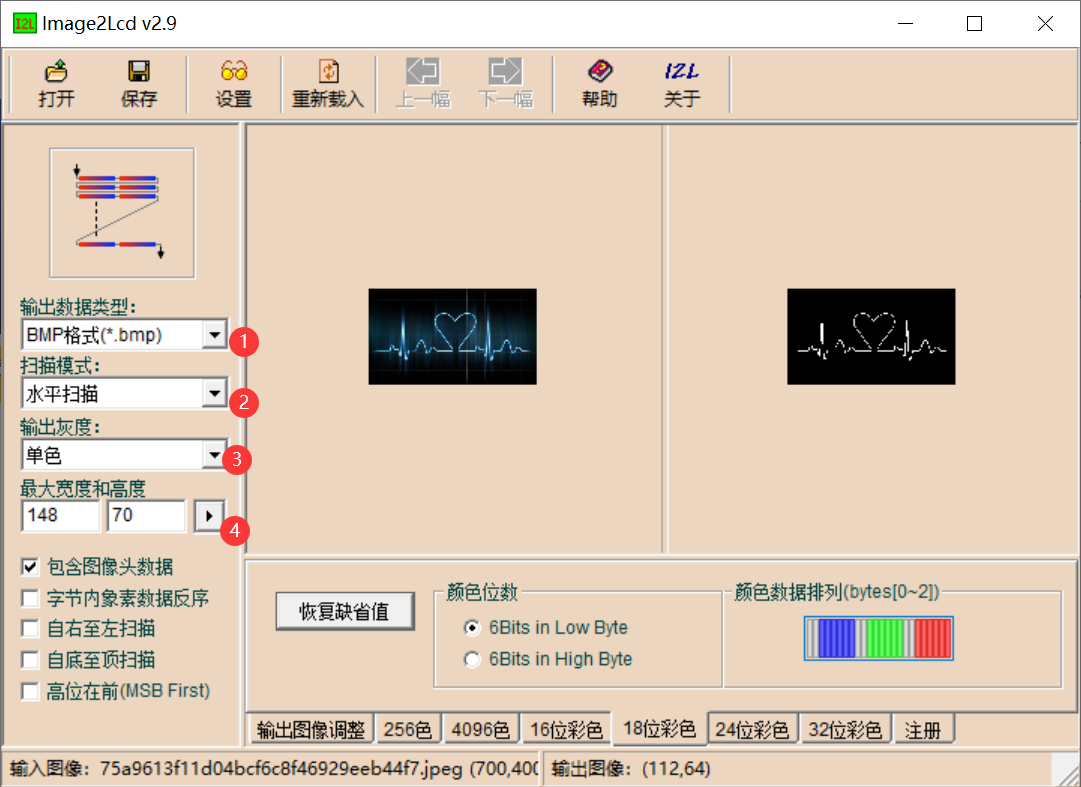The image size is (1081, 787).
Task: Switch to the 32位彩色 tab
Action: (x=845, y=729)
